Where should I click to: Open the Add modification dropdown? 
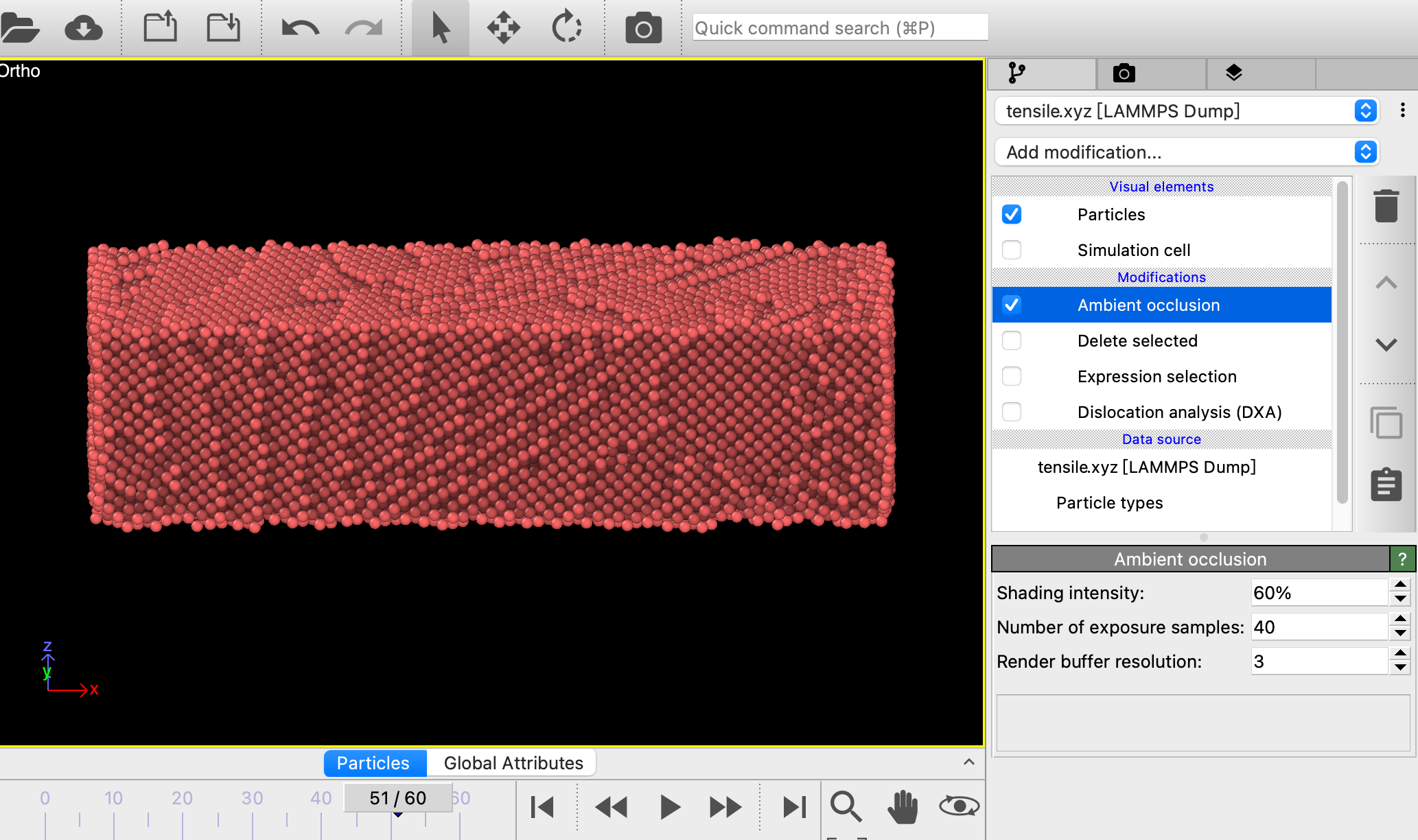(1187, 152)
